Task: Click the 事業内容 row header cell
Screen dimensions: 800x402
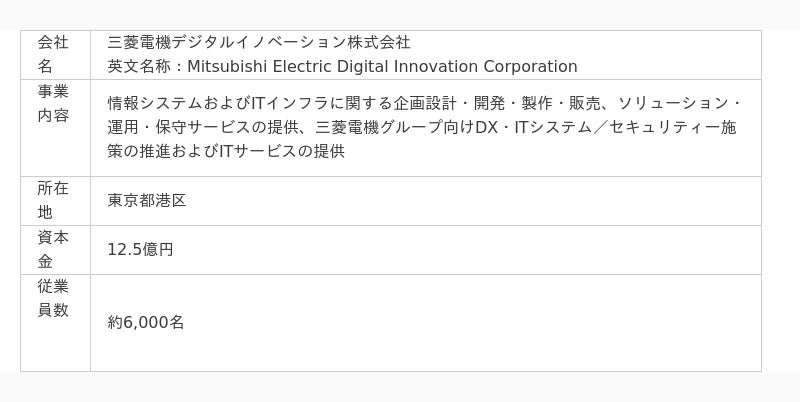Action: point(54,103)
